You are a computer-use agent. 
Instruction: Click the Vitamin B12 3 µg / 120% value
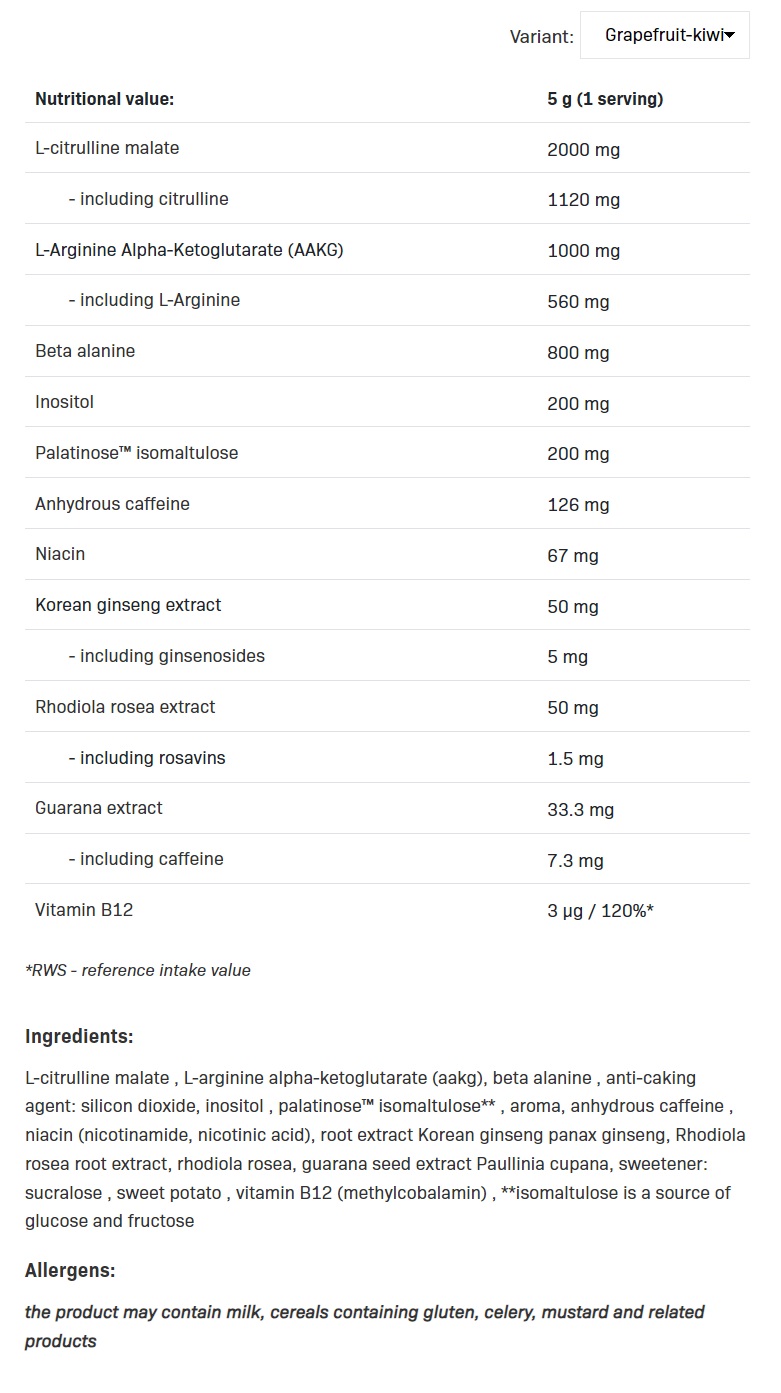point(600,911)
